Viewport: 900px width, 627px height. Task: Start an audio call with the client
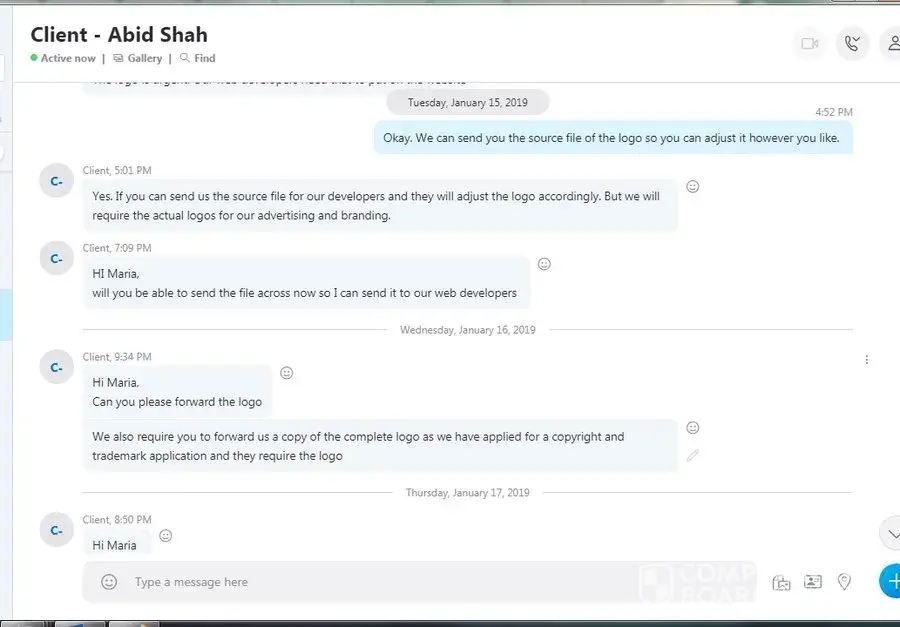pos(852,44)
